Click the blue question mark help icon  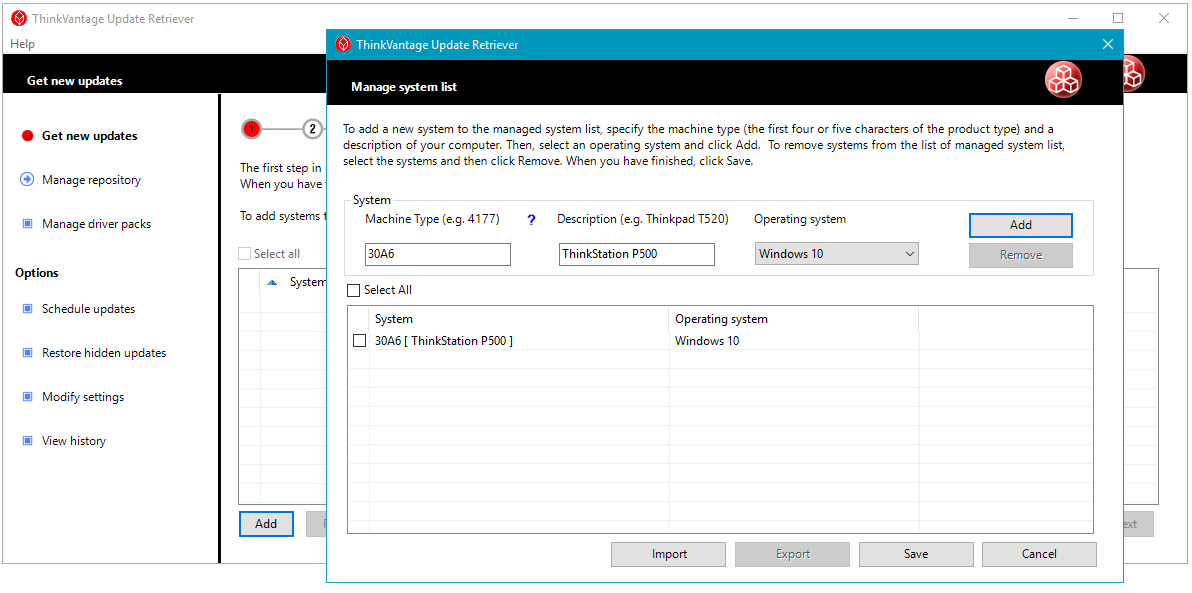(x=531, y=220)
